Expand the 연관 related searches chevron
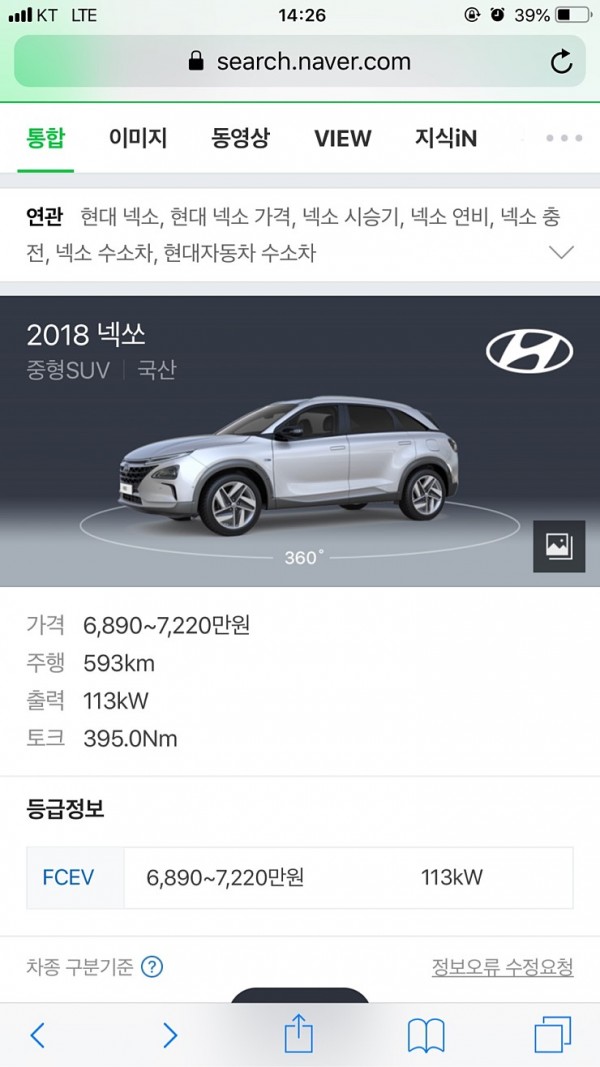This screenshot has width=600, height=1067. coord(561,253)
